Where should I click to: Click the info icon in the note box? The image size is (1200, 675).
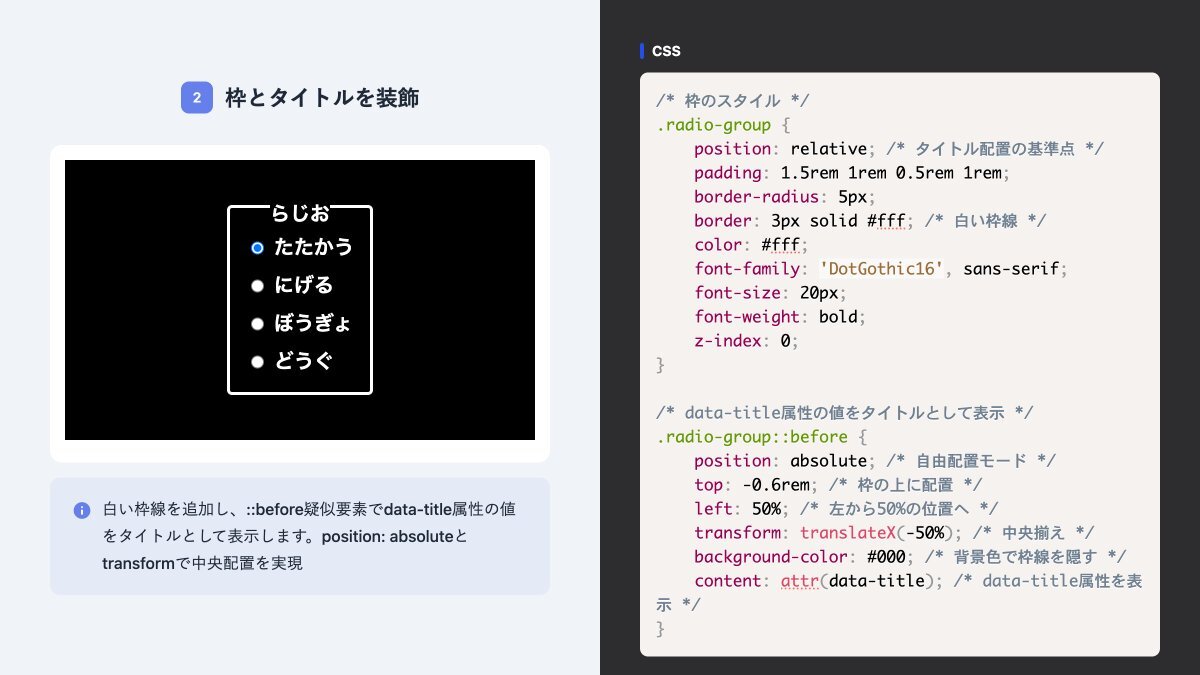pos(82,510)
